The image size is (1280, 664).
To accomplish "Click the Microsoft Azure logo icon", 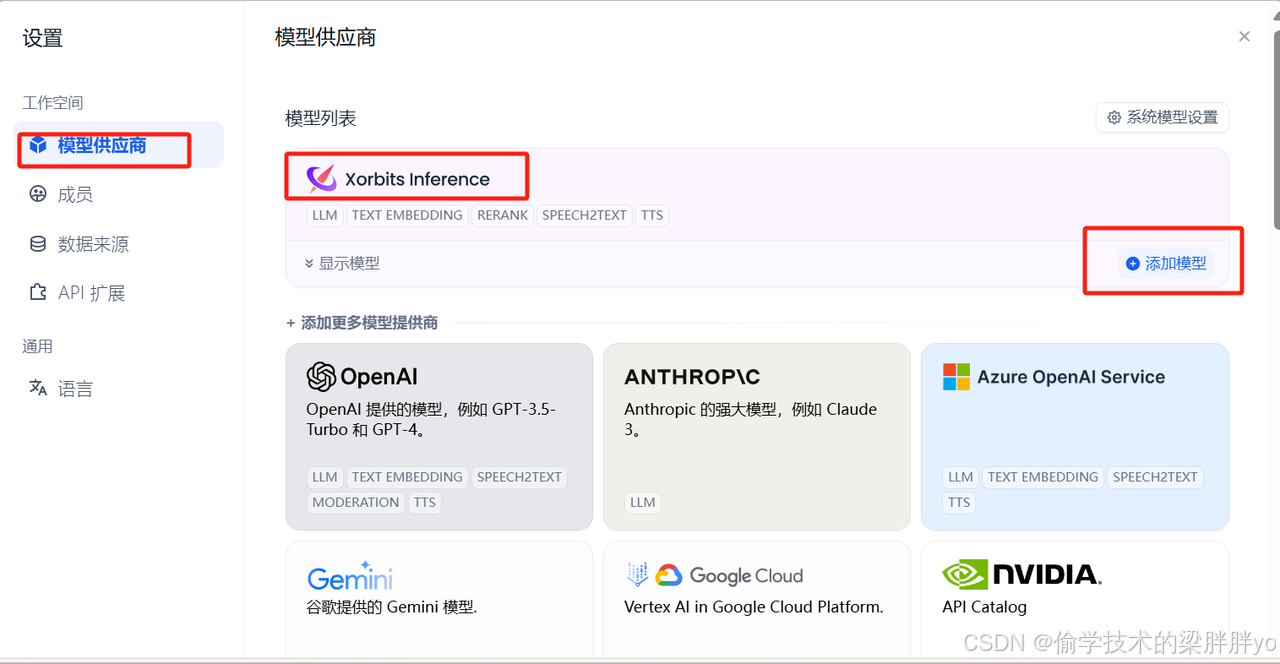I will coord(956,377).
